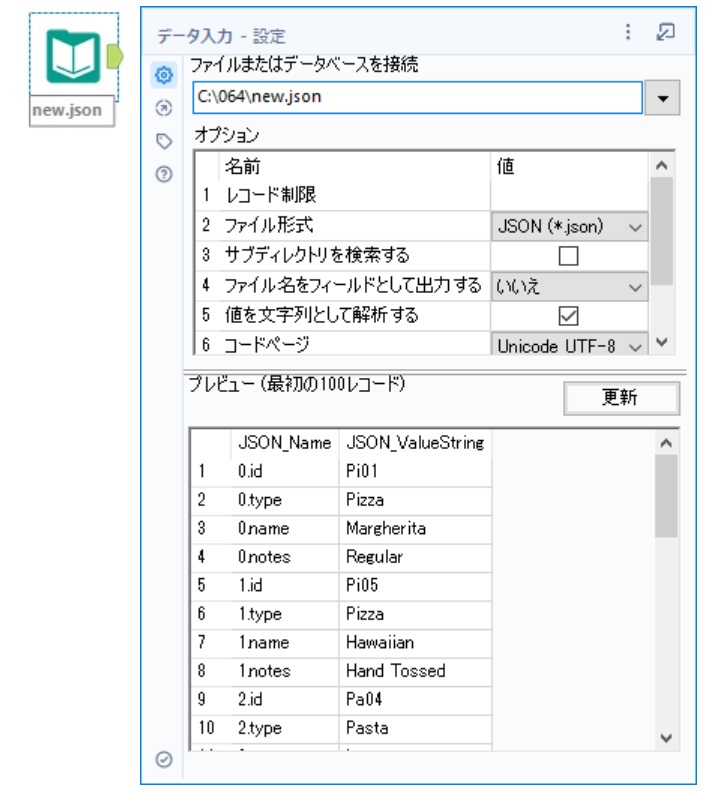Screen dimensions: 705x792
Task: Uncheck the 値を文字列として解析する checkbox
Action: (568, 316)
